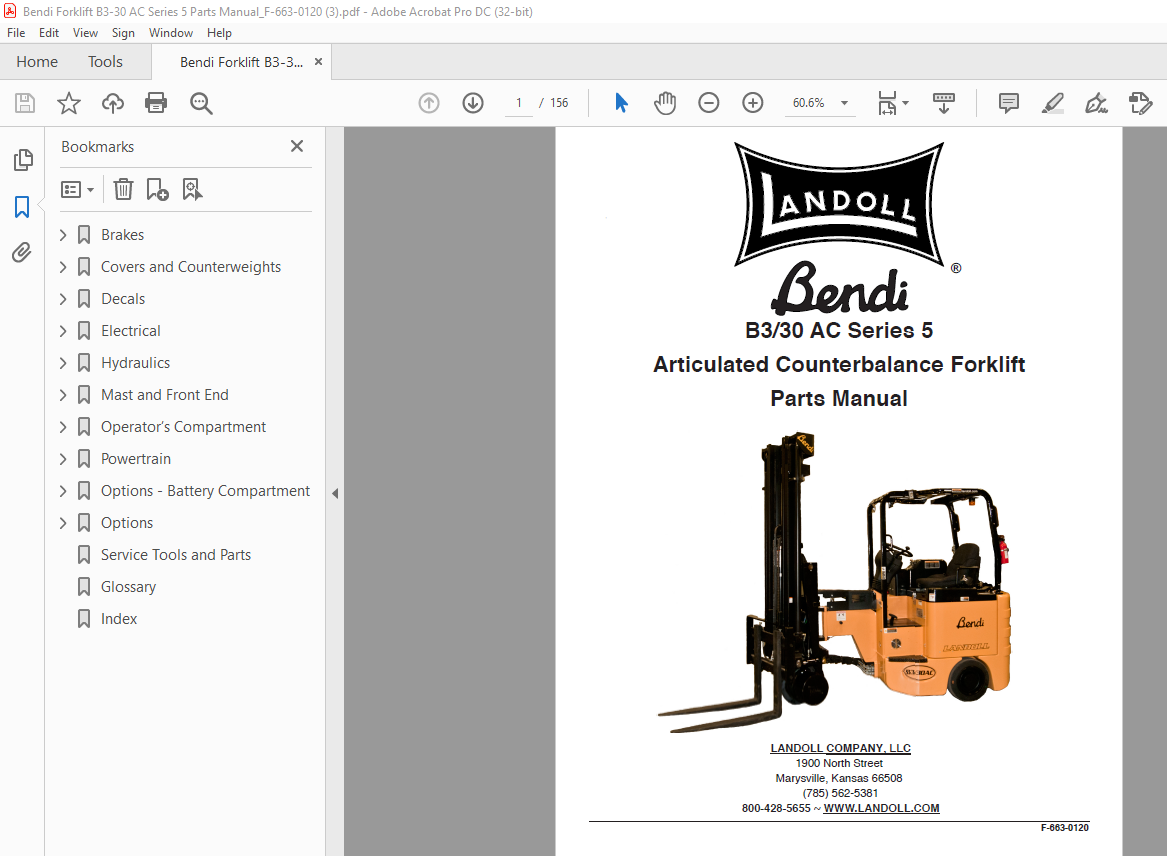Select the Highlight text pen tool

pos(1052,103)
